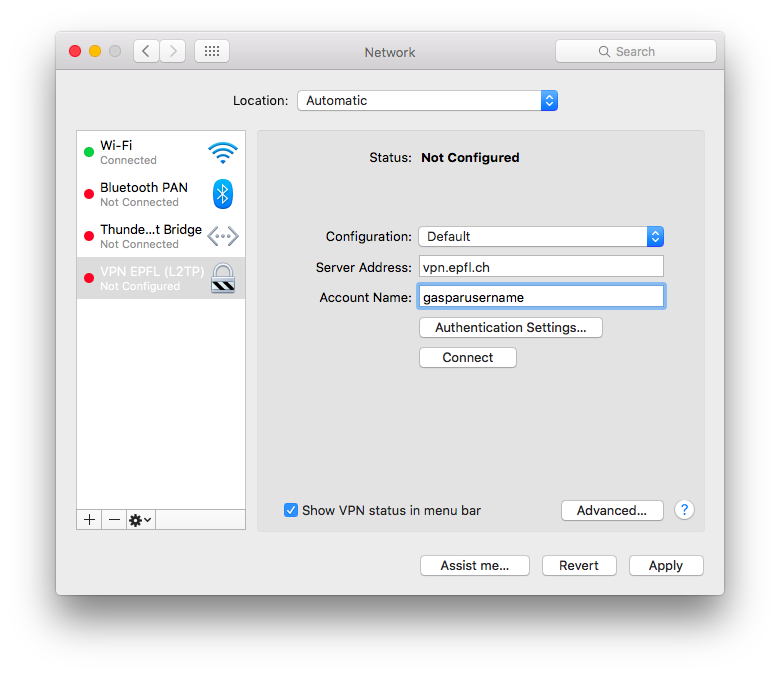Apply the network settings
Image resolution: width=780 pixels, height=675 pixels.
(666, 566)
